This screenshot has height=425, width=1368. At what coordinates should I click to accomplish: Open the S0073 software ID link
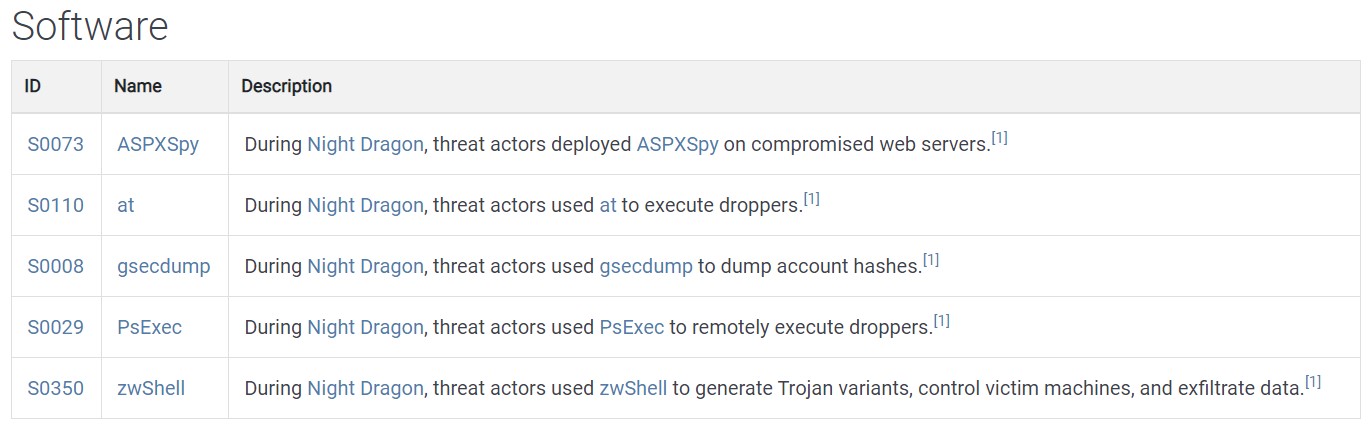55,144
